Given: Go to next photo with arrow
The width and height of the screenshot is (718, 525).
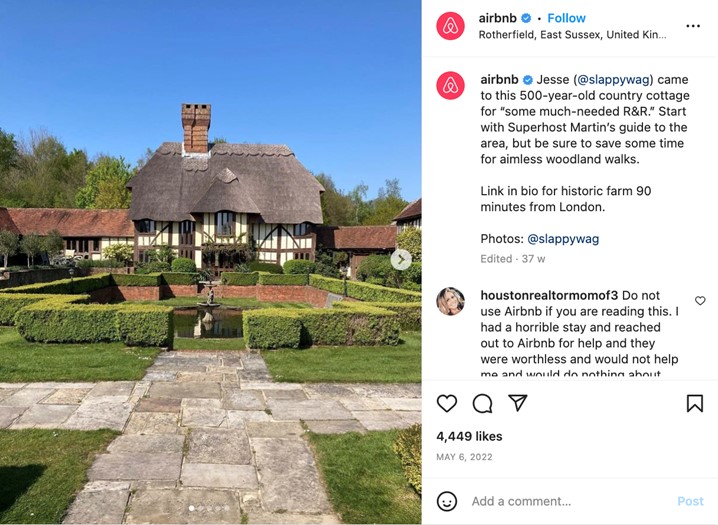Looking at the screenshot, I should pyautogui.click(x=401, y=260).
